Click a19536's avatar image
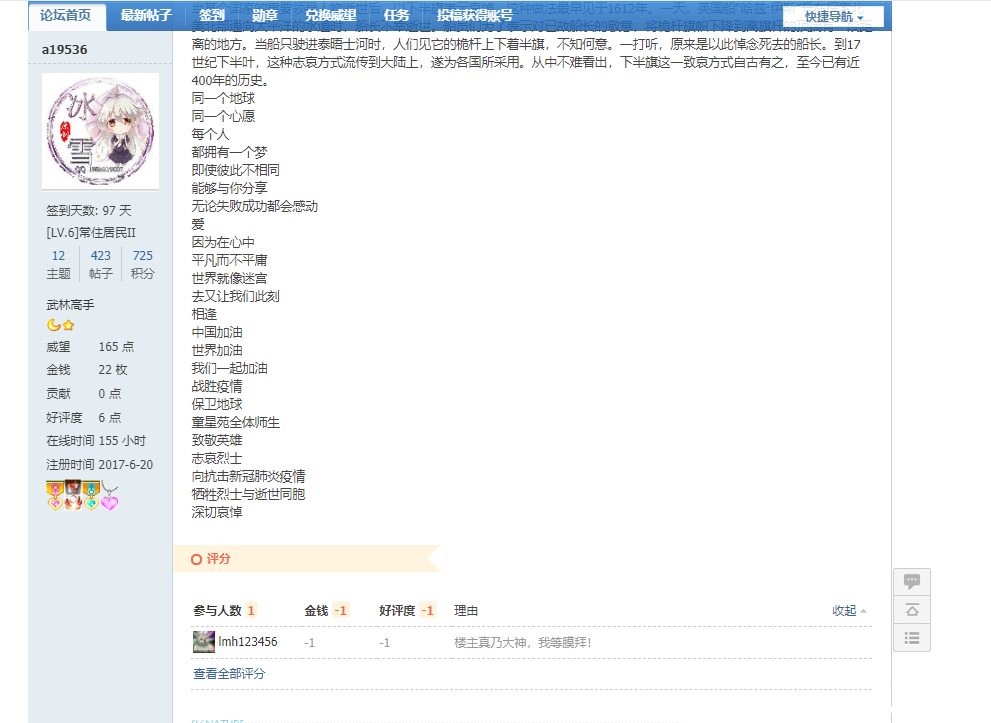The width and height of the screenshot is (991, 723). point(100,131)
